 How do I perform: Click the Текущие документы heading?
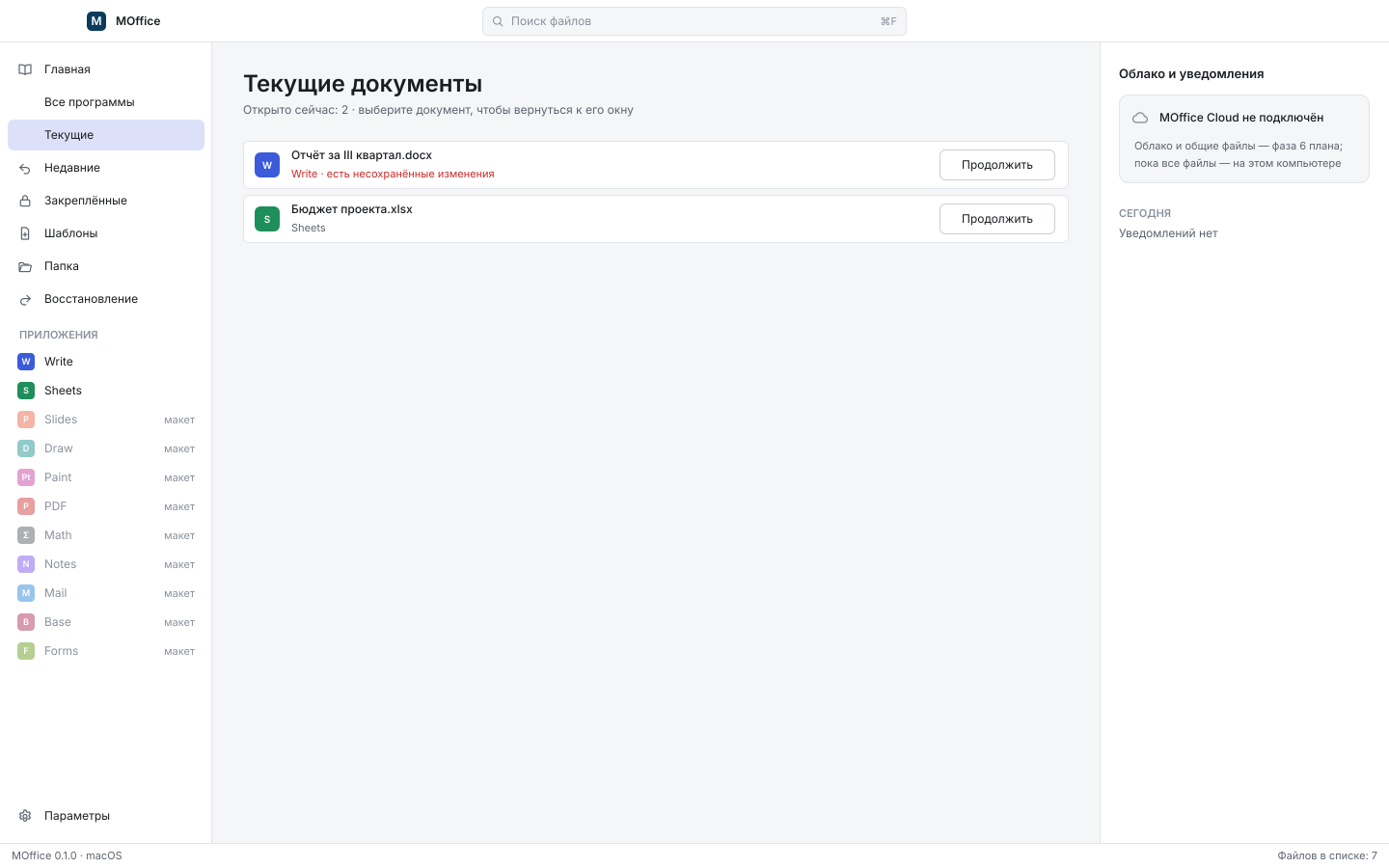[x=363, y=84]
